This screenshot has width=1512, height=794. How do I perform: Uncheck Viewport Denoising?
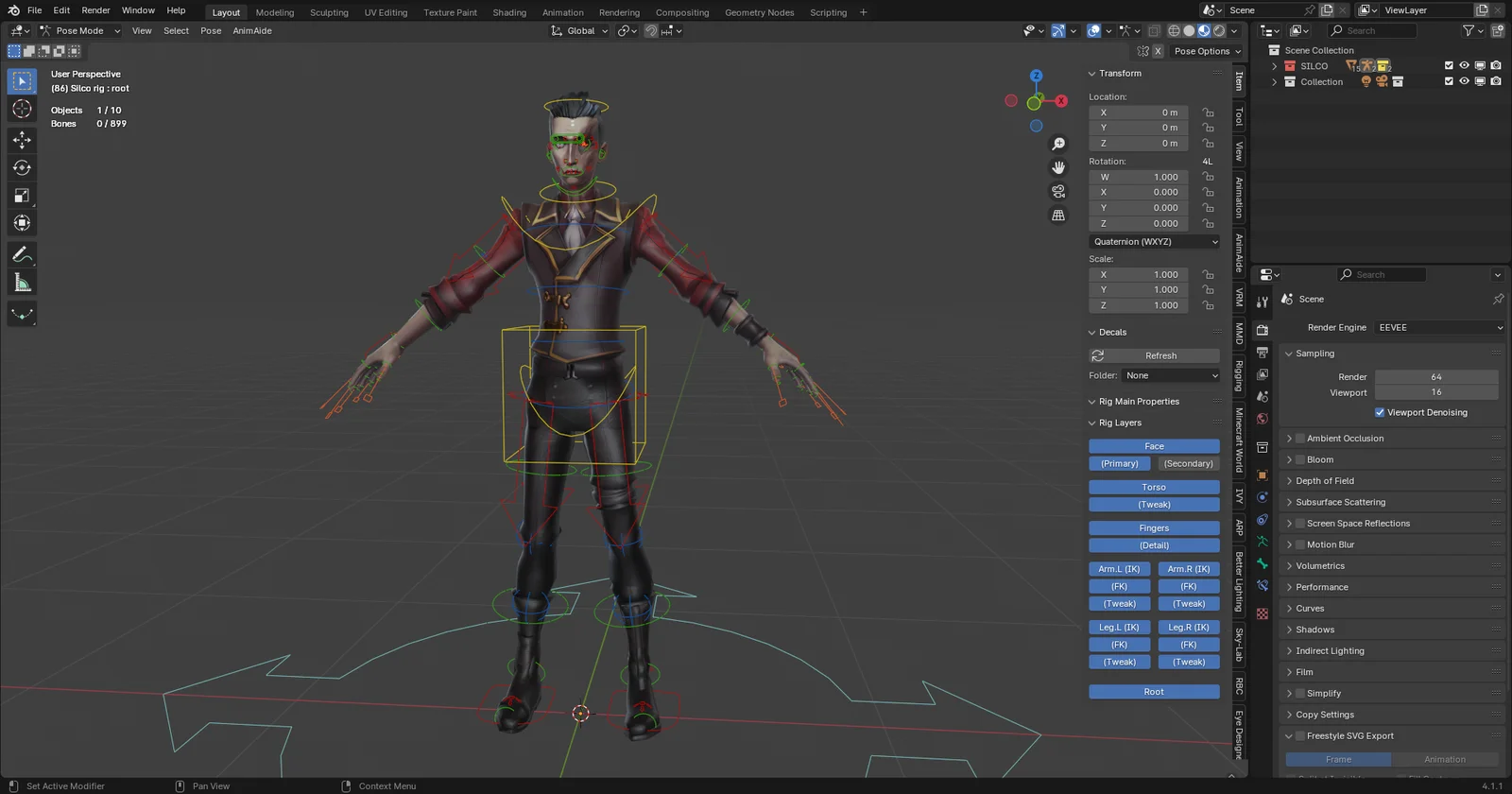click(x=1380, y=413)
